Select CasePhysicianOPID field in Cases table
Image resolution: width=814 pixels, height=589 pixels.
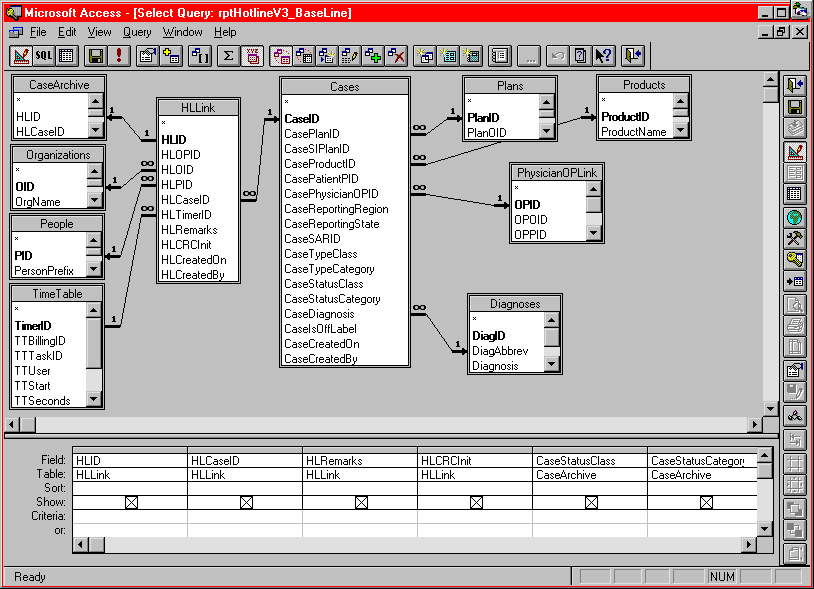tap(331, 194)
